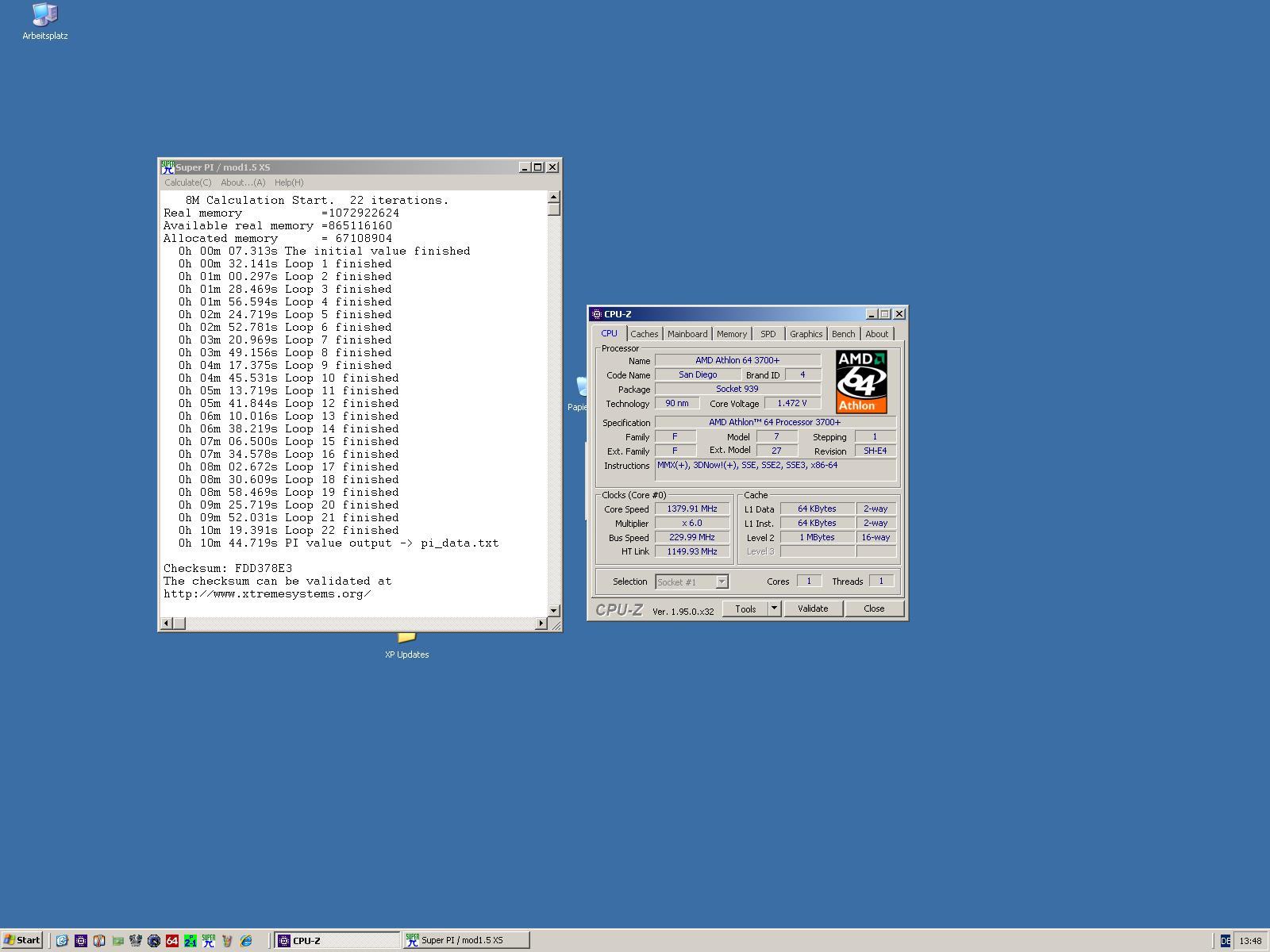The width and height of the screenshot is (1270, 952).
Task: Minimize the CPU-Z window
Action: 872,314
